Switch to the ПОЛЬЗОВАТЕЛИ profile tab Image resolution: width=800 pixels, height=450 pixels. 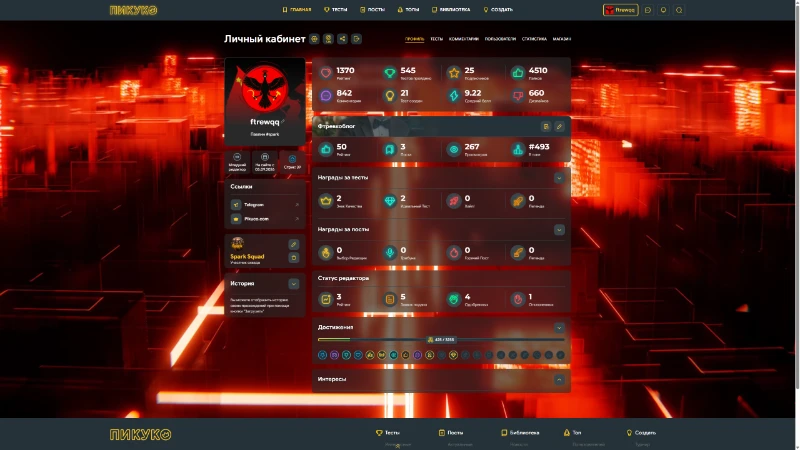pos(500,39)
